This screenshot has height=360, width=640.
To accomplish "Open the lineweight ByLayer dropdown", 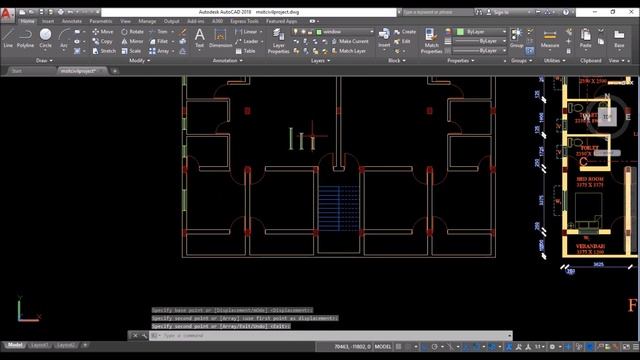I will 480,41.
